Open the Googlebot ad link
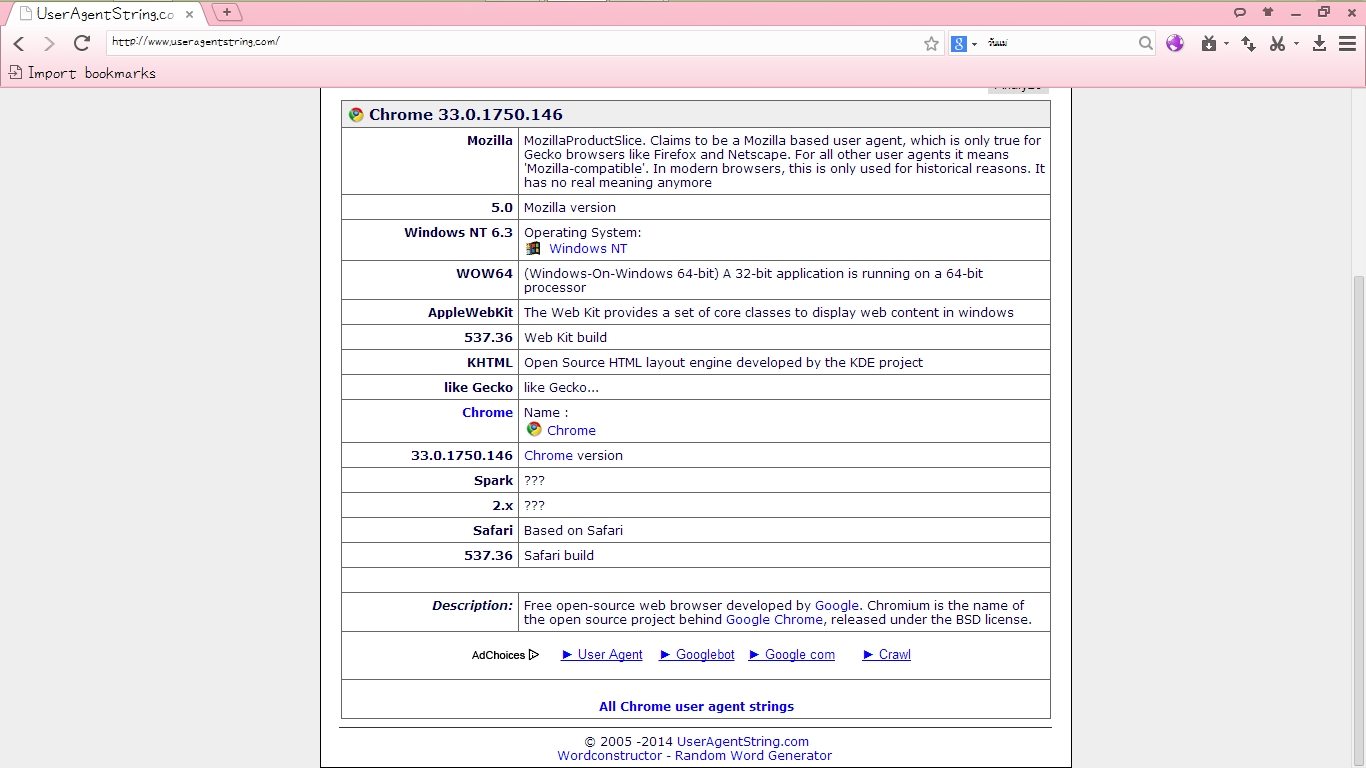 tap(697, 655)
